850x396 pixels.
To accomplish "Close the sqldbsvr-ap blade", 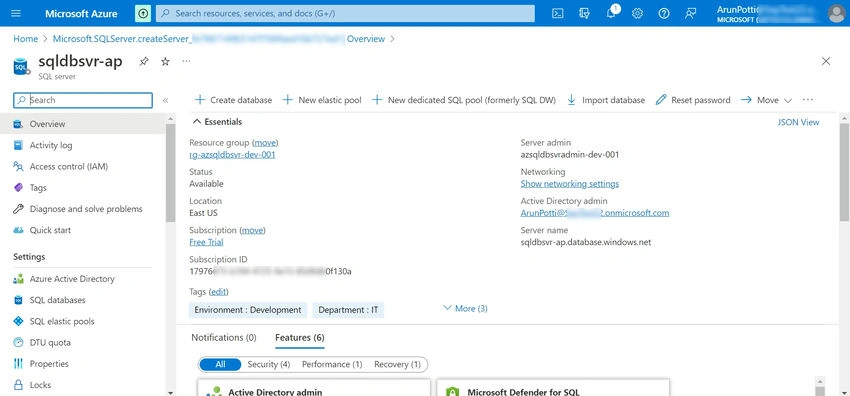I will pos(826,61).
